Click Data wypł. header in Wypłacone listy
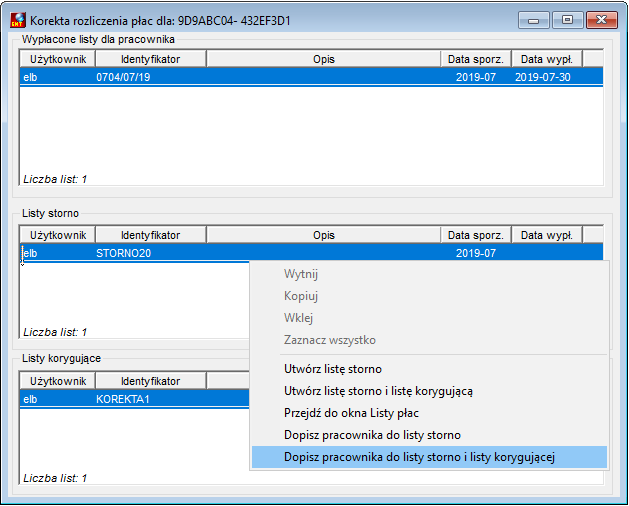The height and width of the screenshot is (506, 629). (x=547, y=59)
